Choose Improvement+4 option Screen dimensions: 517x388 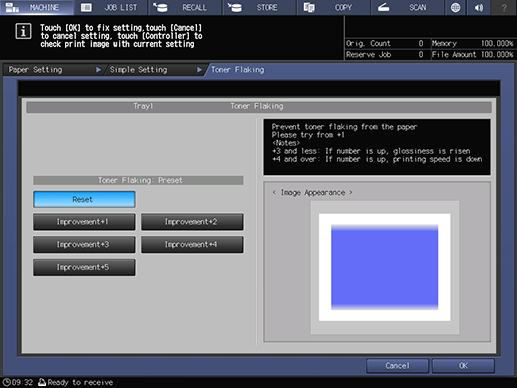click(x=192, y=245)
